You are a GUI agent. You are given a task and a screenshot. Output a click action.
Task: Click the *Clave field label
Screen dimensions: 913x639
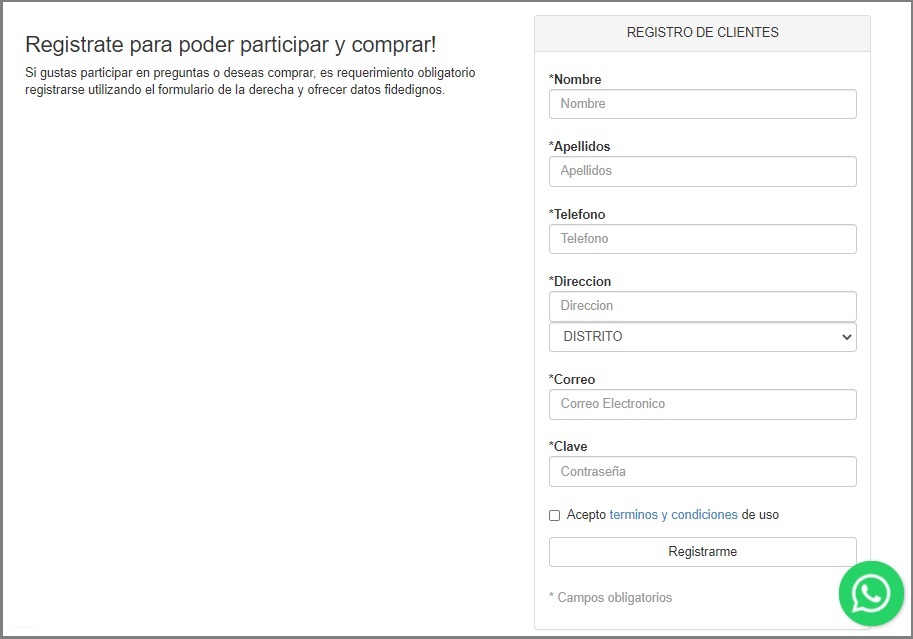tap(568, 447)
